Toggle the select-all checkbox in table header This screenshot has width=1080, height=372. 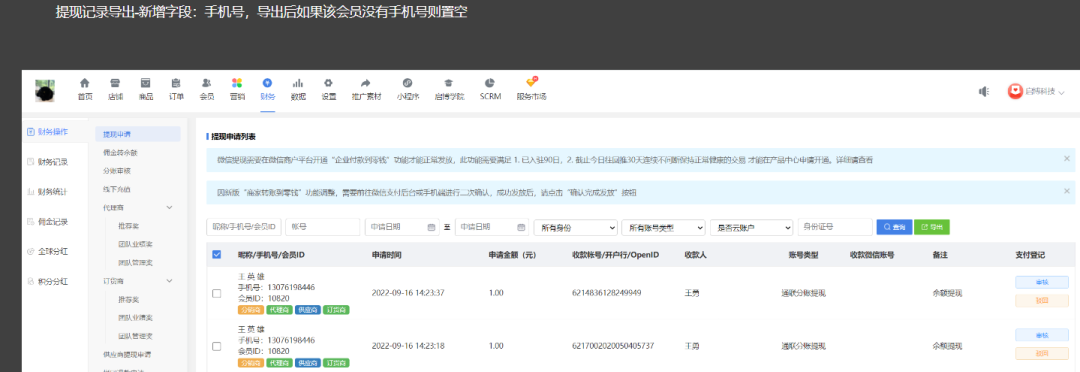coord(217,255)
